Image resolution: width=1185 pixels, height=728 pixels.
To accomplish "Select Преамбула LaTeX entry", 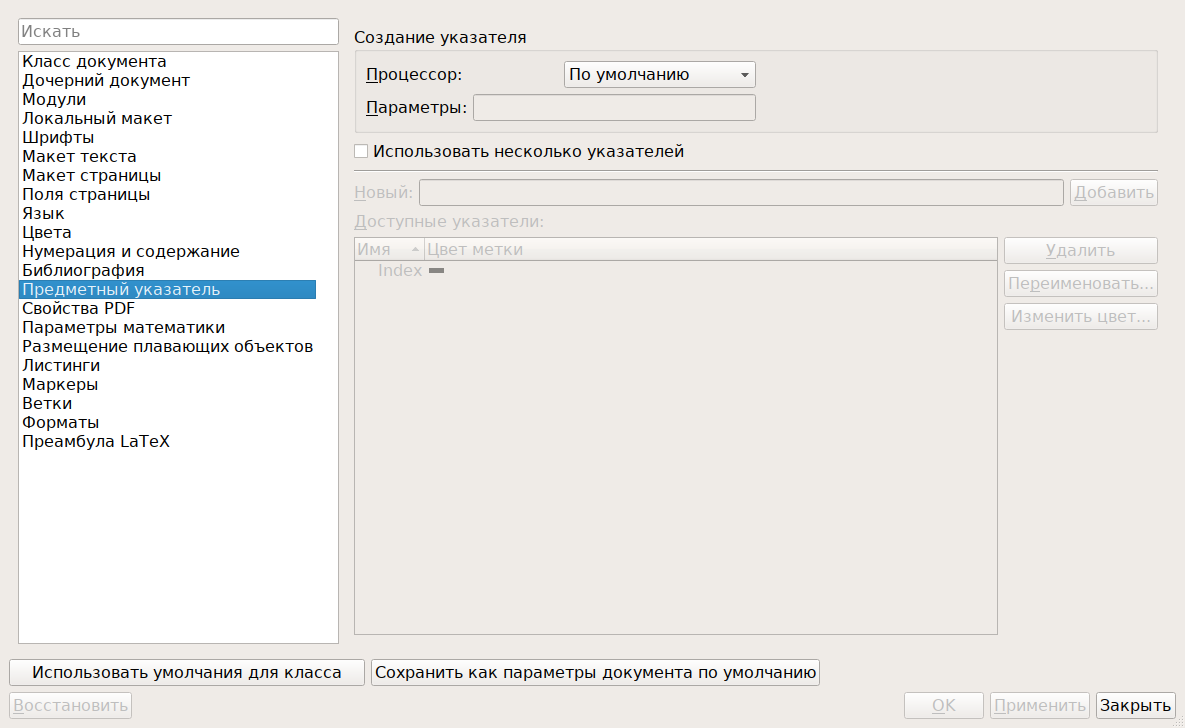I will click(167, 441).
